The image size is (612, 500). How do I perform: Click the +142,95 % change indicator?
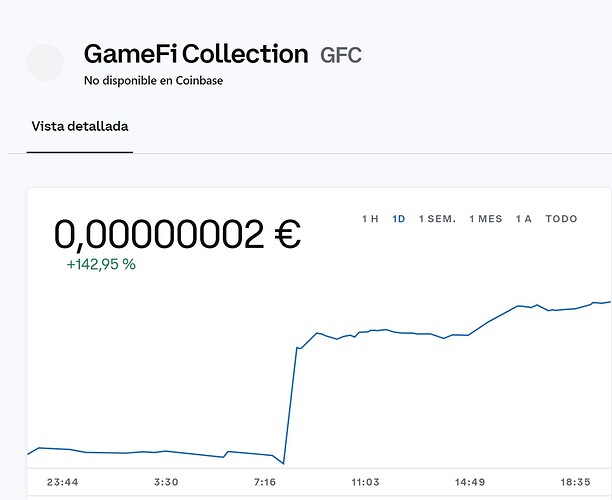[x=101, y=264]
